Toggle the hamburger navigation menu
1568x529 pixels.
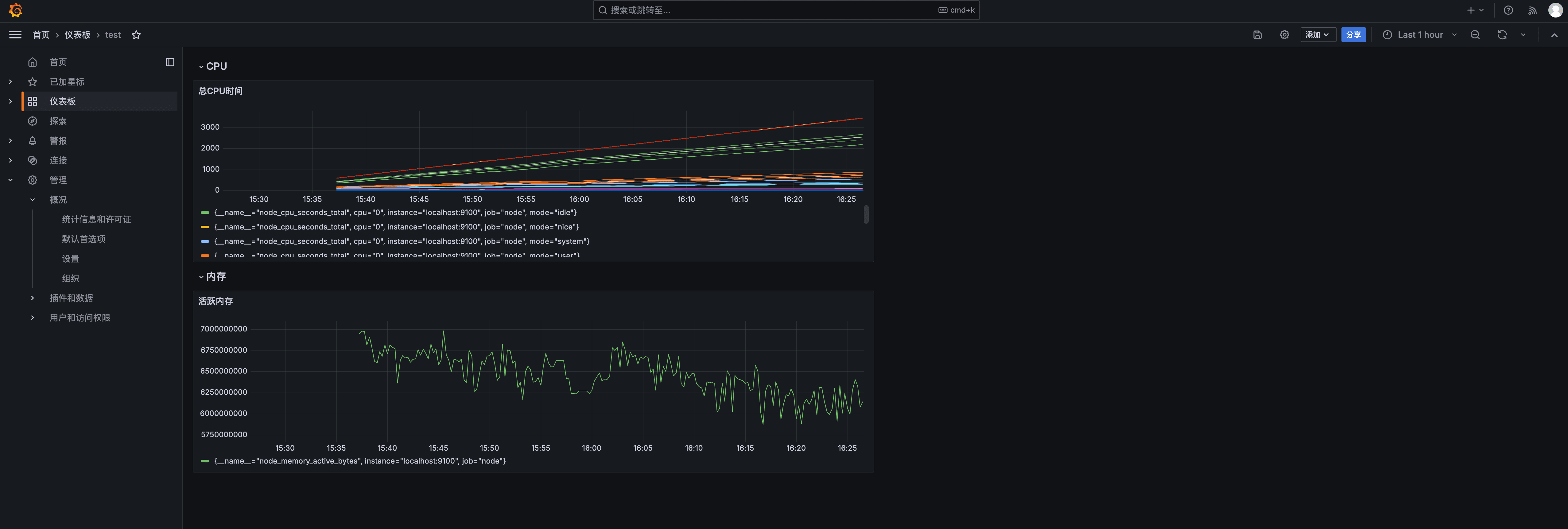[x=15, y=35]
